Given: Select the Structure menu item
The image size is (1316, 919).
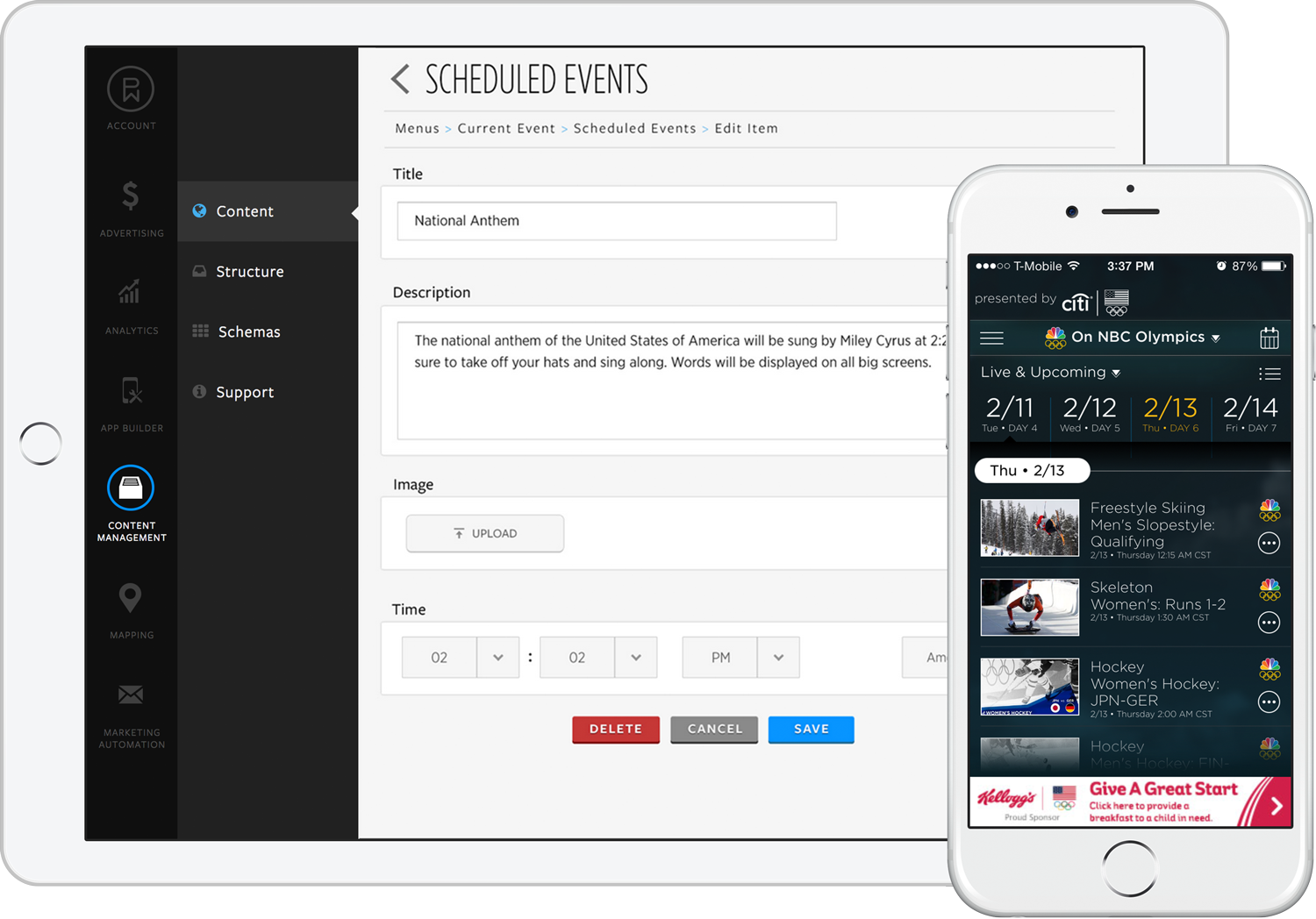Looking at the screenshot, I should click(250, 272).
